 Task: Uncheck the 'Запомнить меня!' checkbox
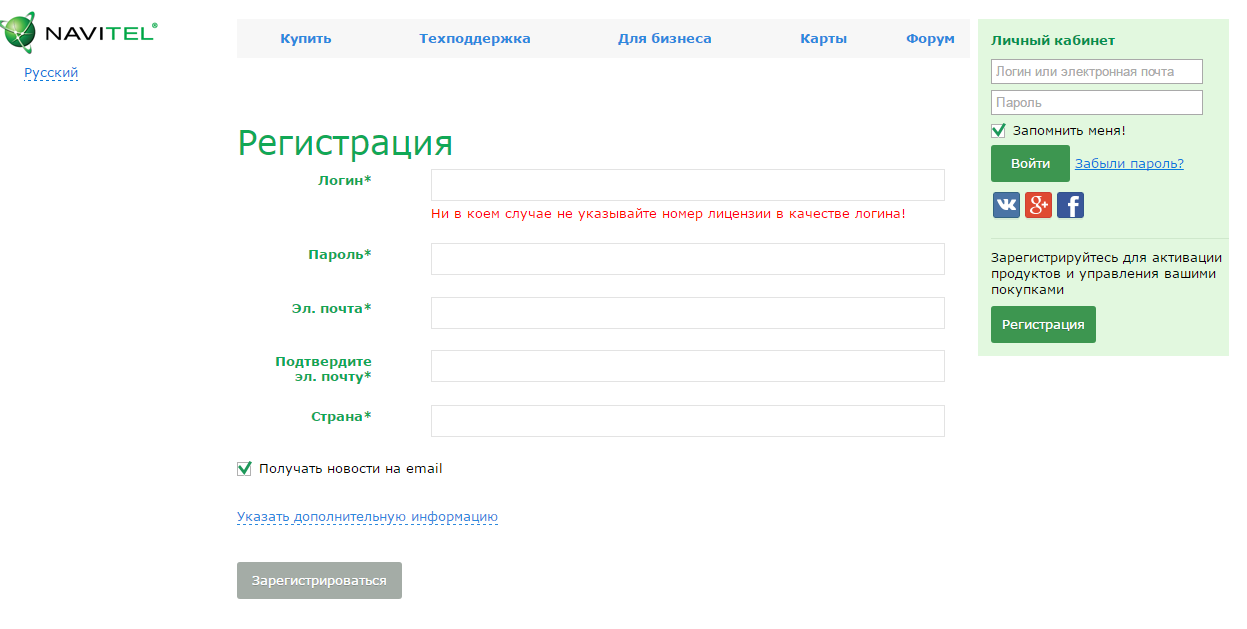(x=998, y=130)
